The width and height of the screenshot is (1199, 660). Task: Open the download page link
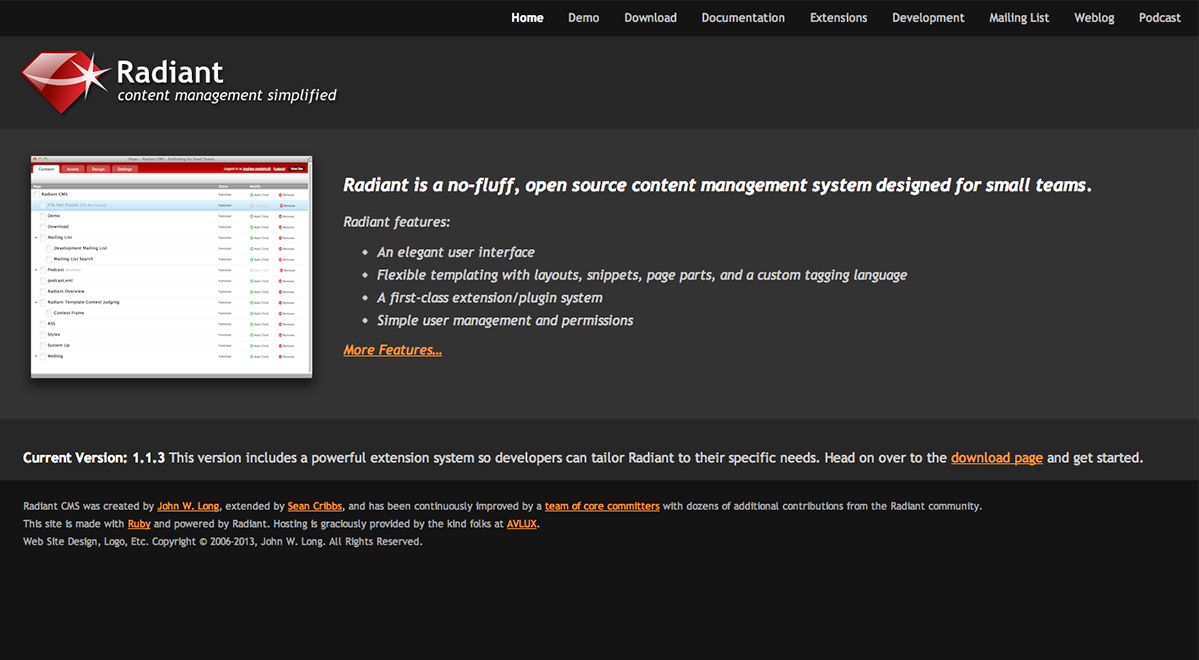996,457
